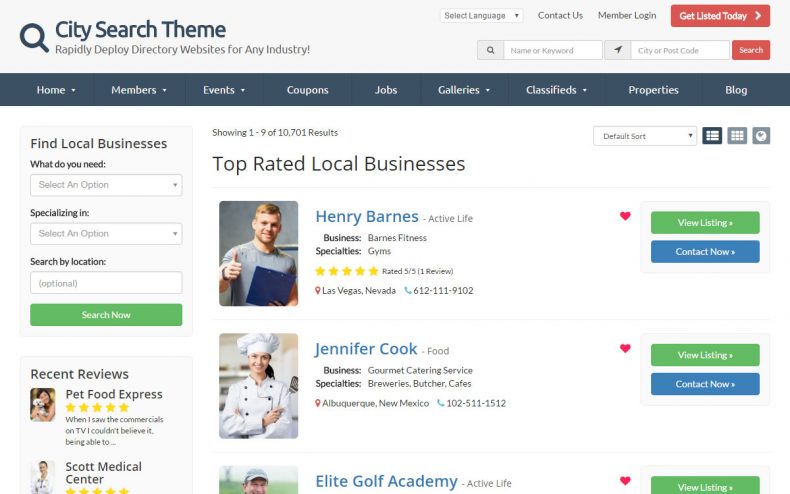This screenshot has height=494, width=790.
Task: Expand the Members menu
Action: tap(139, 90)
